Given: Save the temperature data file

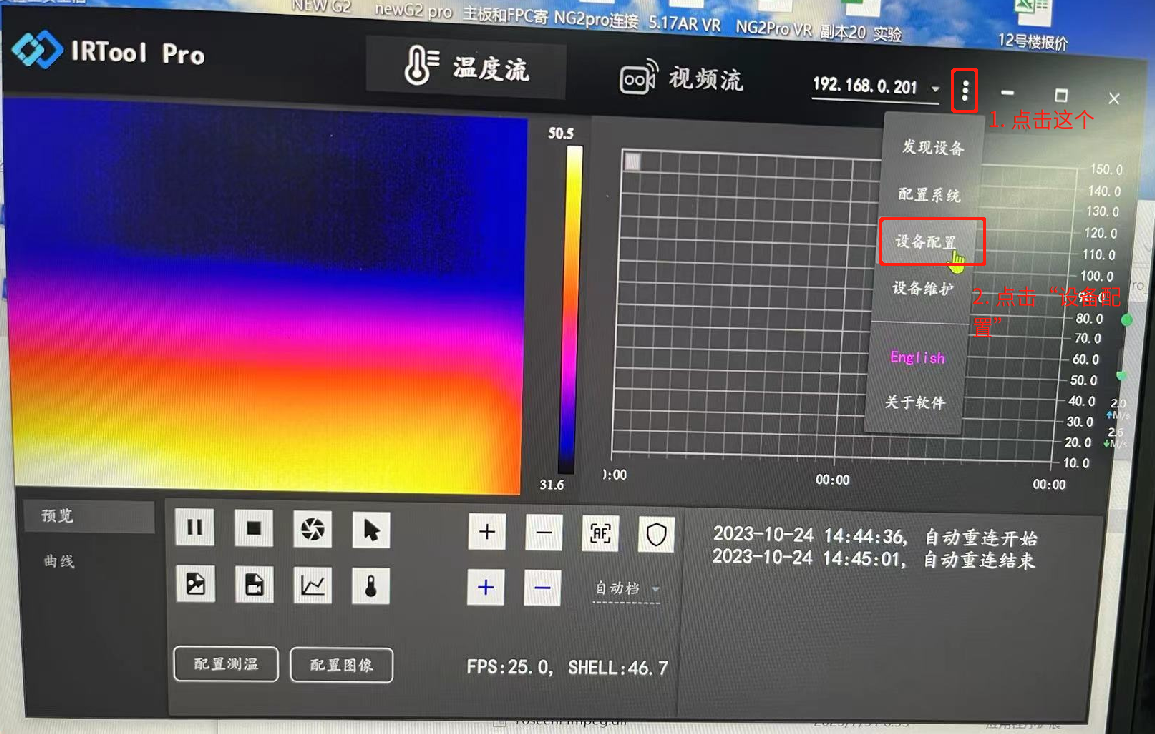Looking at the screenshot, I should (x=254, y=584).
